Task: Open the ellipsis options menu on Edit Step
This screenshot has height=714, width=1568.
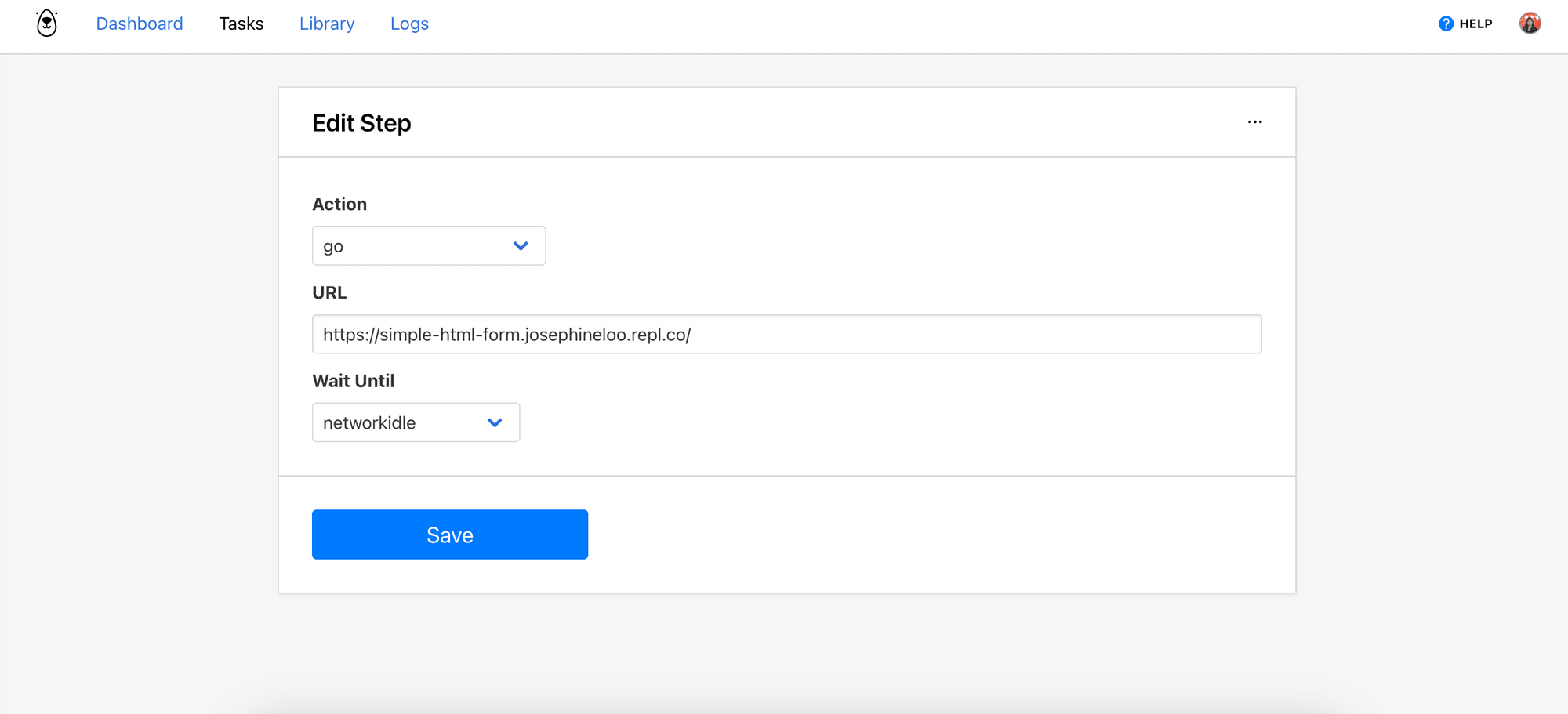Action: pos(1255,121)
